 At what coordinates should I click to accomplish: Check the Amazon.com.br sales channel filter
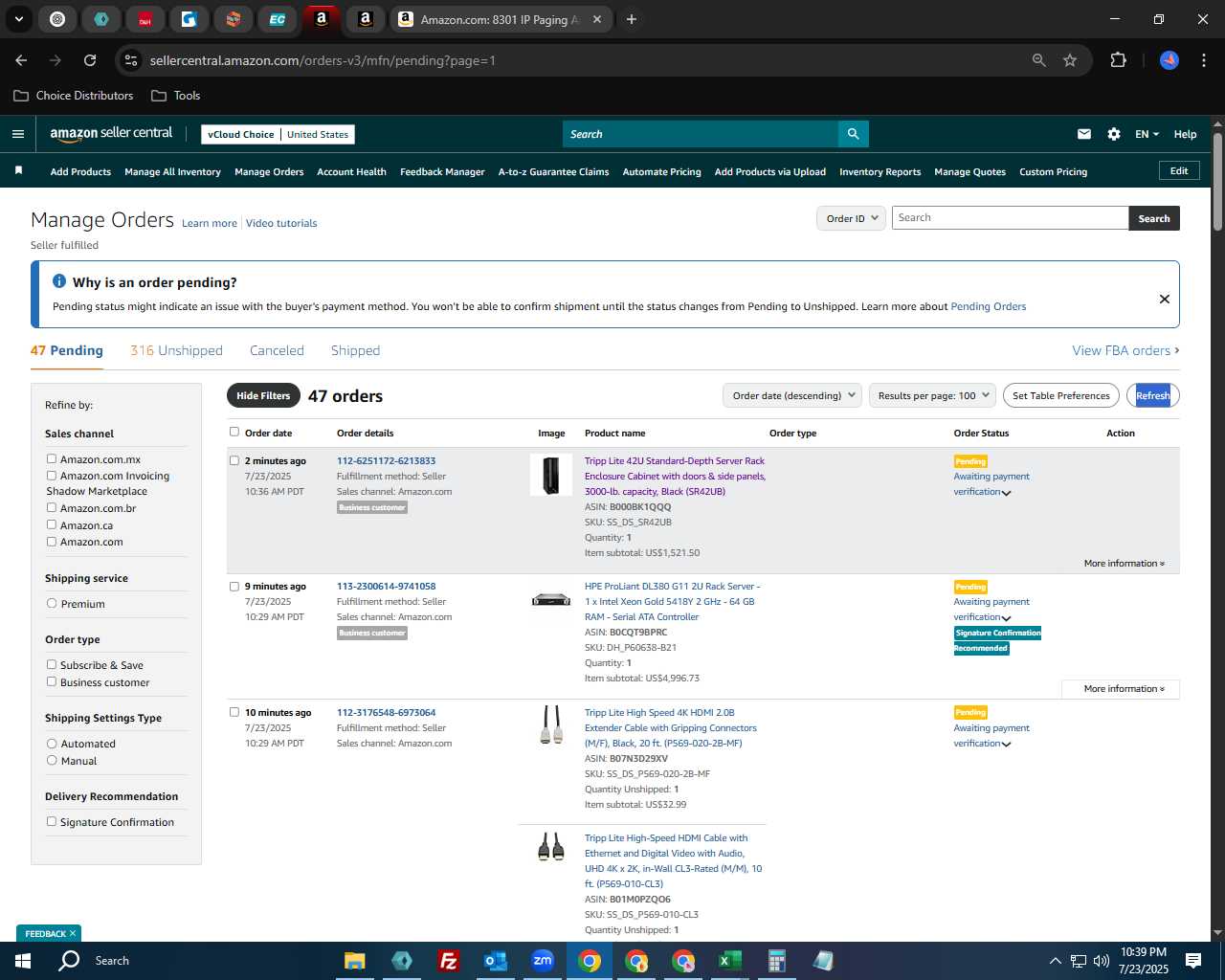(52, 507)
